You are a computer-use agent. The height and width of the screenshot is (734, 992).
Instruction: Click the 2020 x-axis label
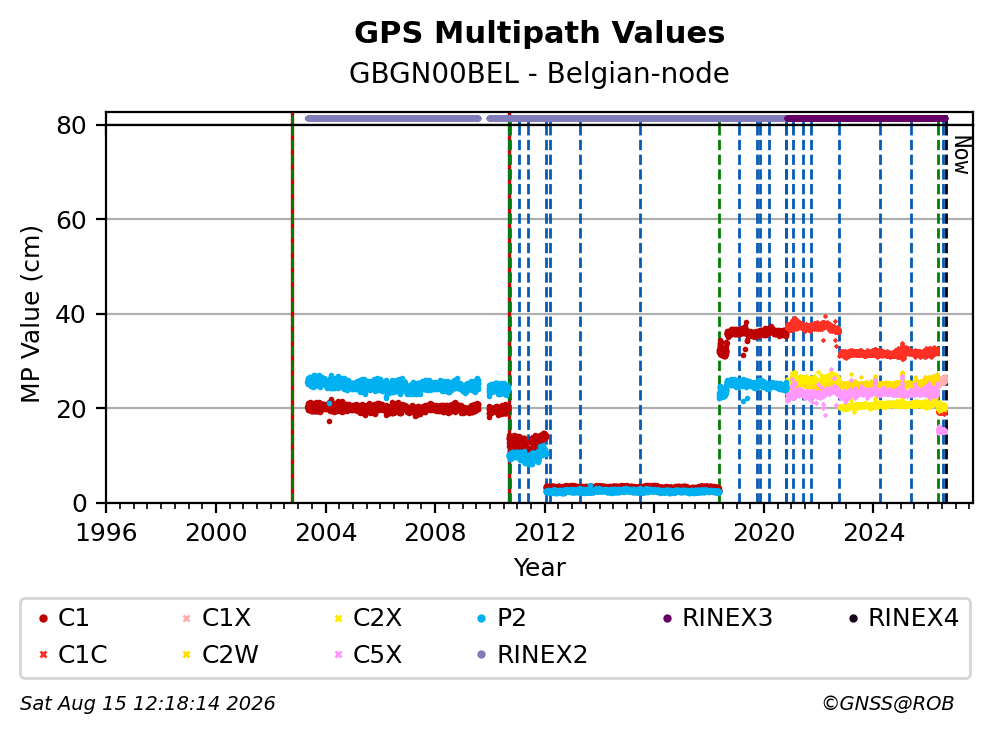[764, 533]
